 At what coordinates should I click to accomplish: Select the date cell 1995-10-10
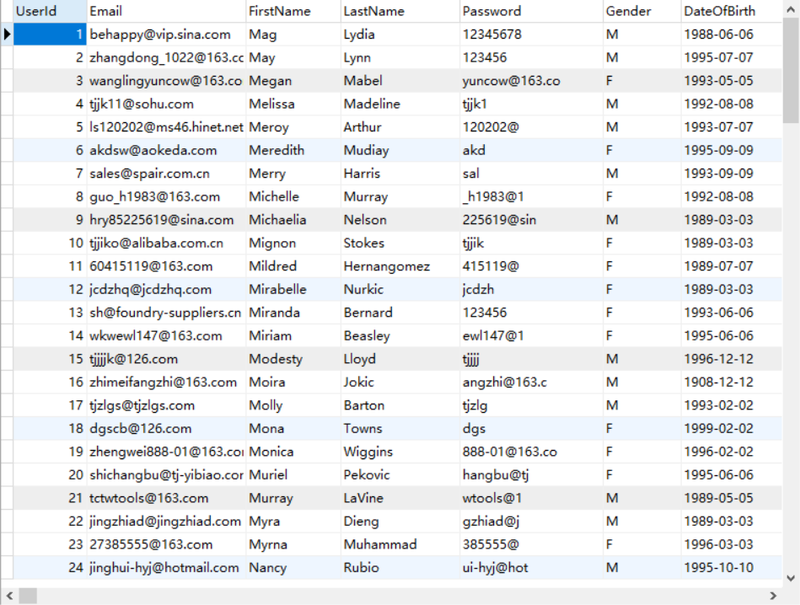point(731,567)
